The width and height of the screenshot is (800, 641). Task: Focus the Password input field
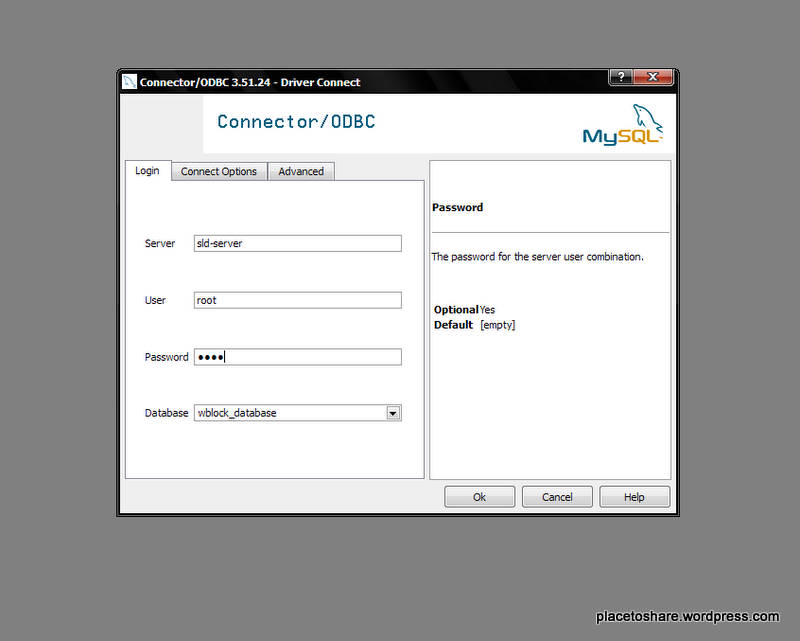click(x=297, y=357)
